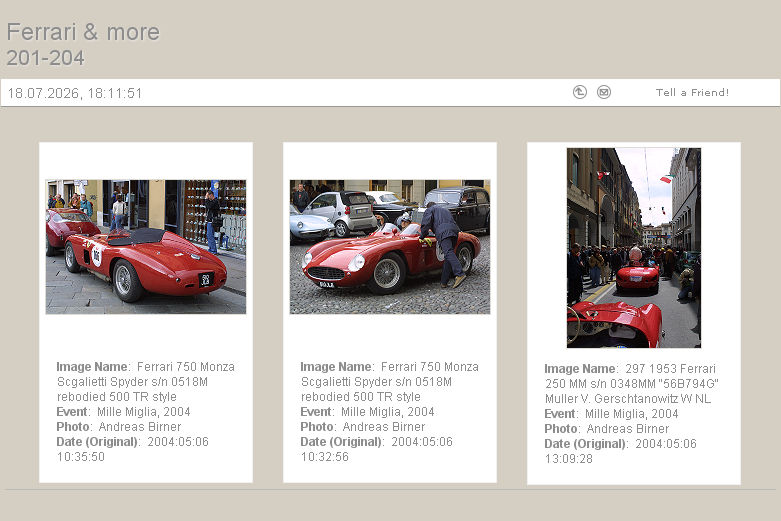
Task: Open the vertical street crowd Ferrari thumbnail
Action: [x=634, y=248]
